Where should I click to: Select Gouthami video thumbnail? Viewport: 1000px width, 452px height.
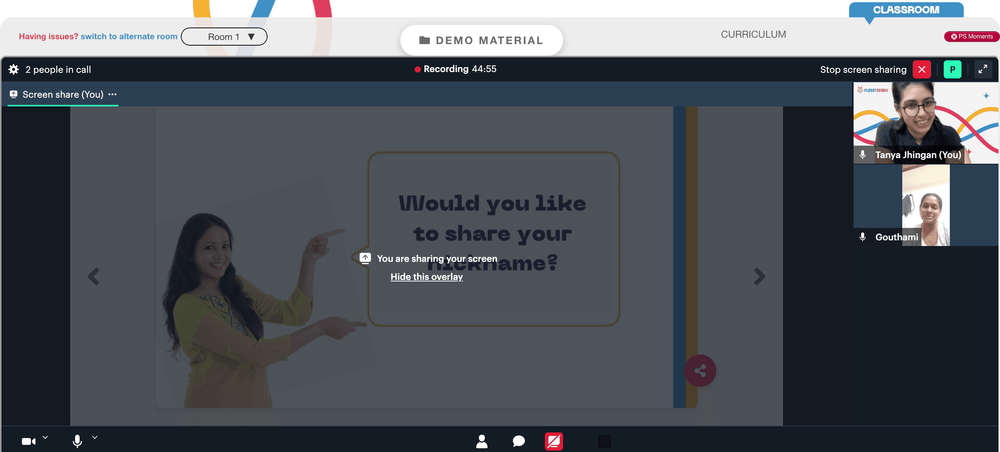[x=926, y=205]
